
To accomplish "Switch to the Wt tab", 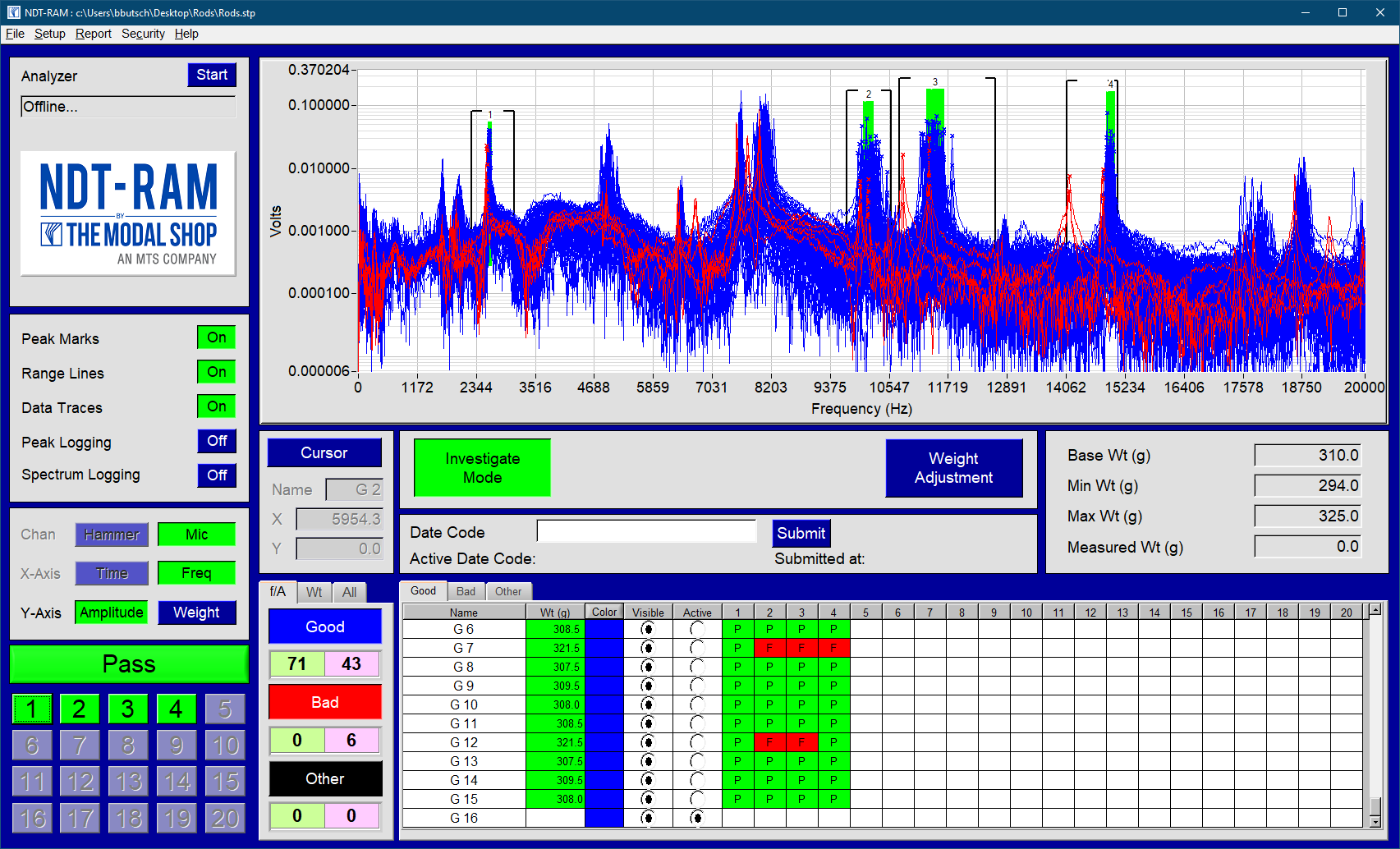I will tap(314, 592).
